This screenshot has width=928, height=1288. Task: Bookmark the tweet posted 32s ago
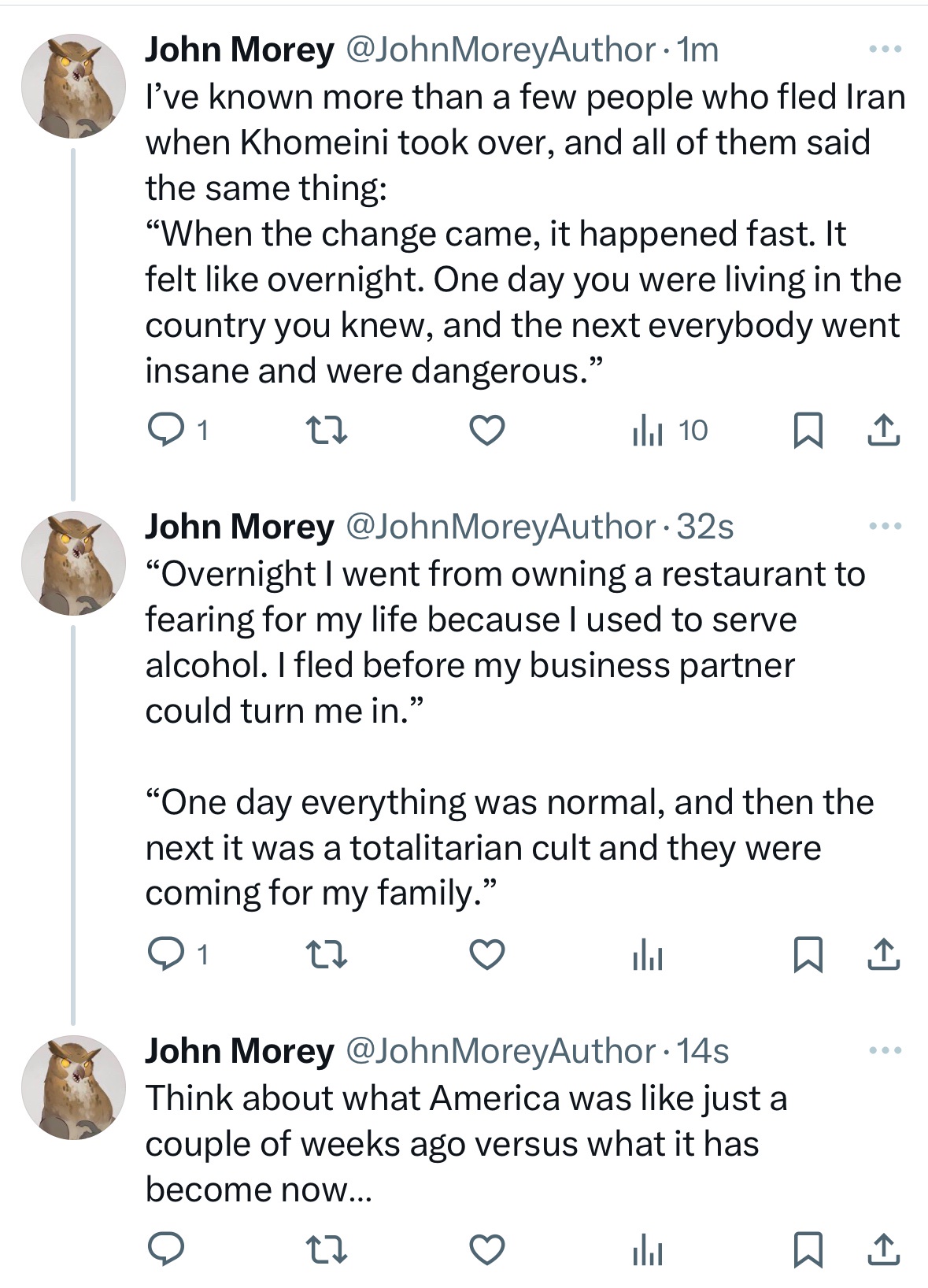808,955
